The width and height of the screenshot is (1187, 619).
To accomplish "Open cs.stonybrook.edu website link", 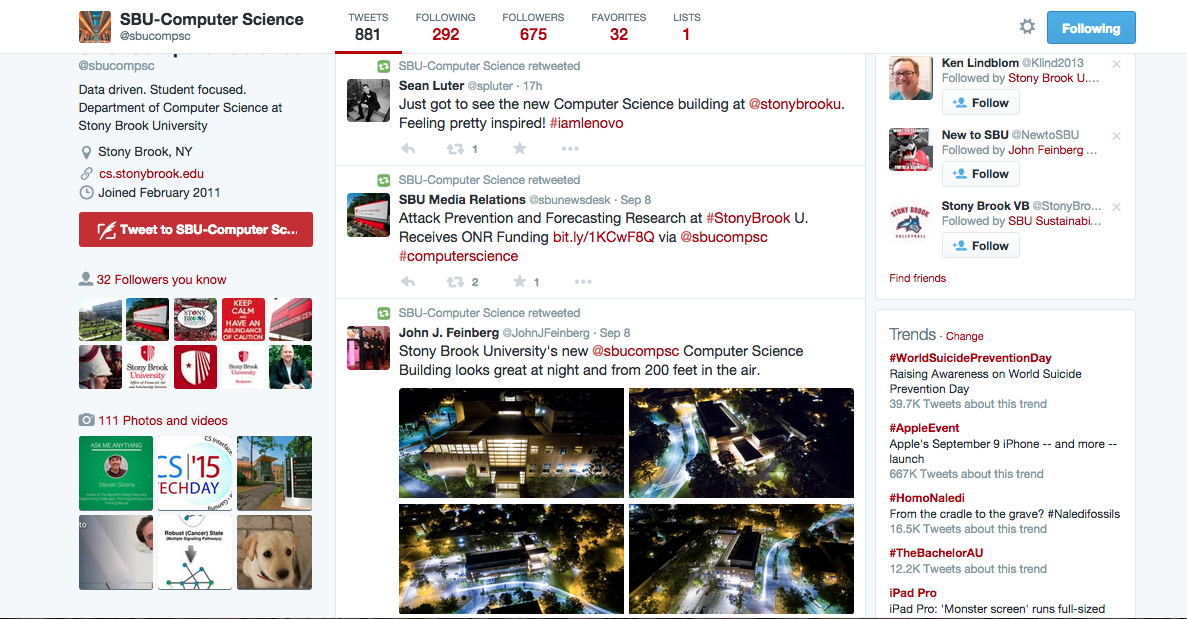I will pos(151,173).
